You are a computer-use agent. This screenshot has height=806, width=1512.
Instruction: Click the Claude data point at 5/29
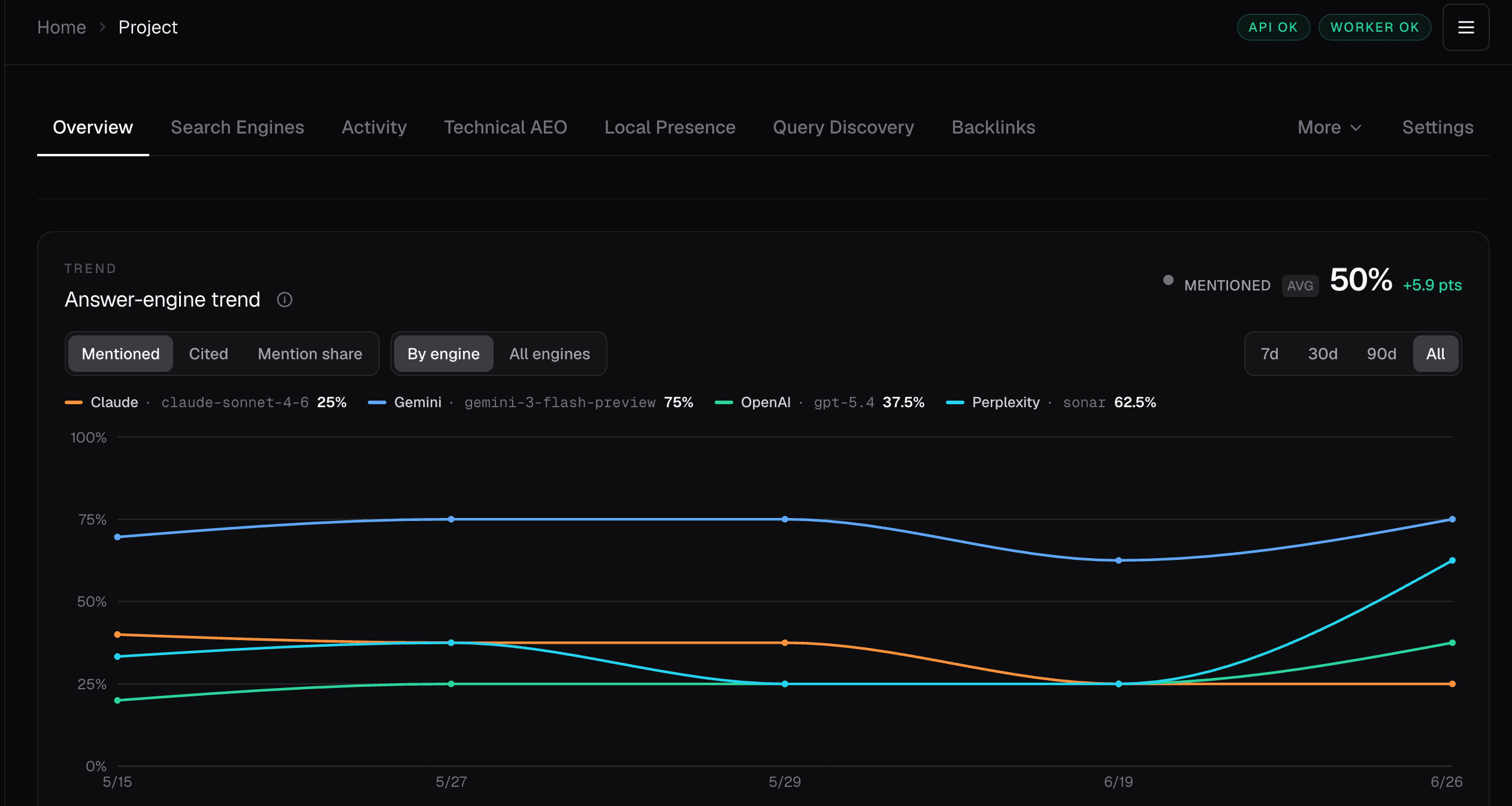click(785, 643)
